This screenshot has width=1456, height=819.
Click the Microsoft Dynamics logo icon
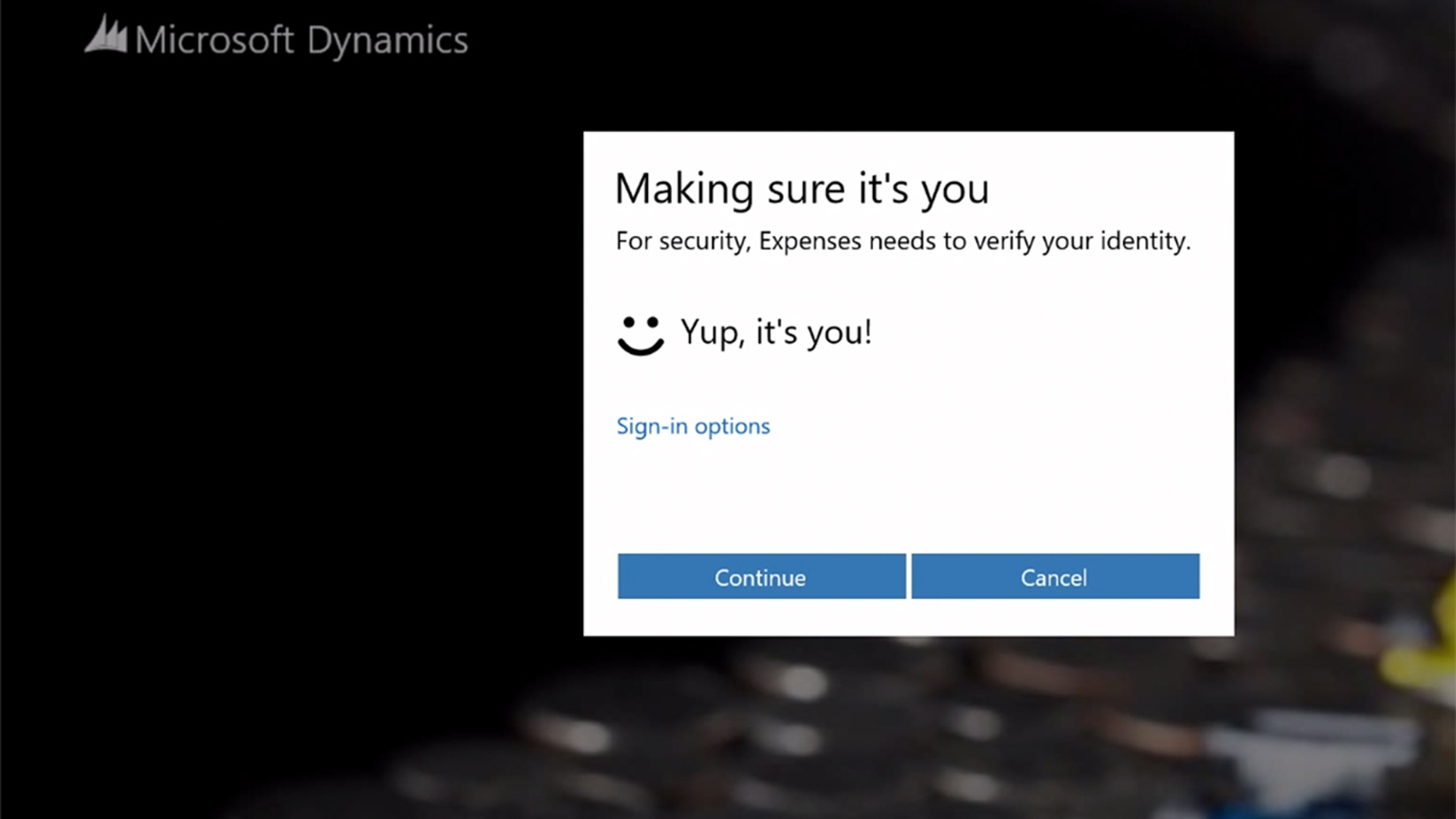click(x=106, y=36)
